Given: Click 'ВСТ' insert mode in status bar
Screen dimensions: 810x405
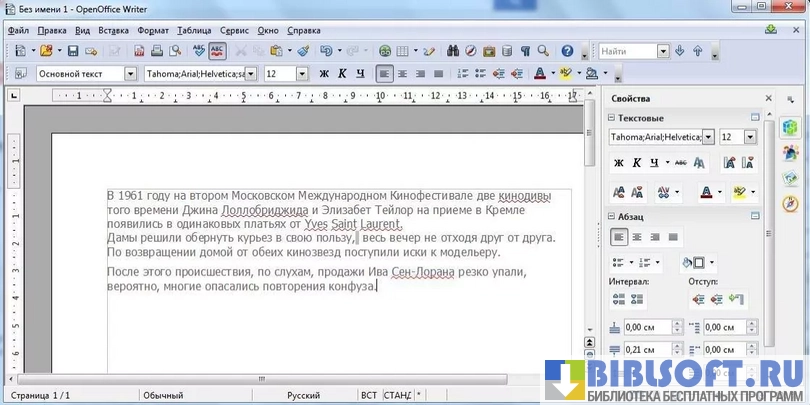Looking at the screenshot, I should 369,396.
